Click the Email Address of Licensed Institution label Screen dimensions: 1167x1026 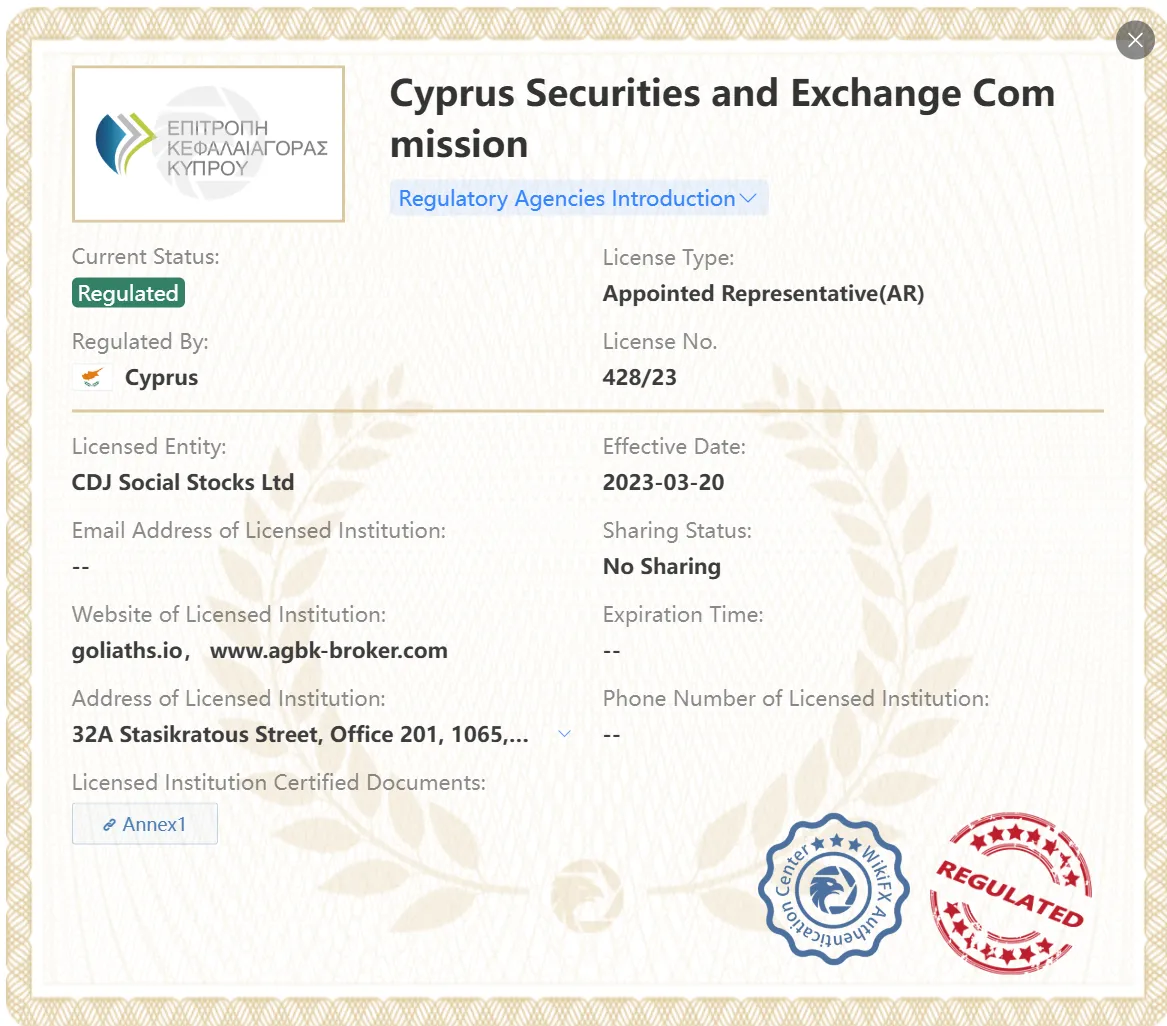(258, 530)
